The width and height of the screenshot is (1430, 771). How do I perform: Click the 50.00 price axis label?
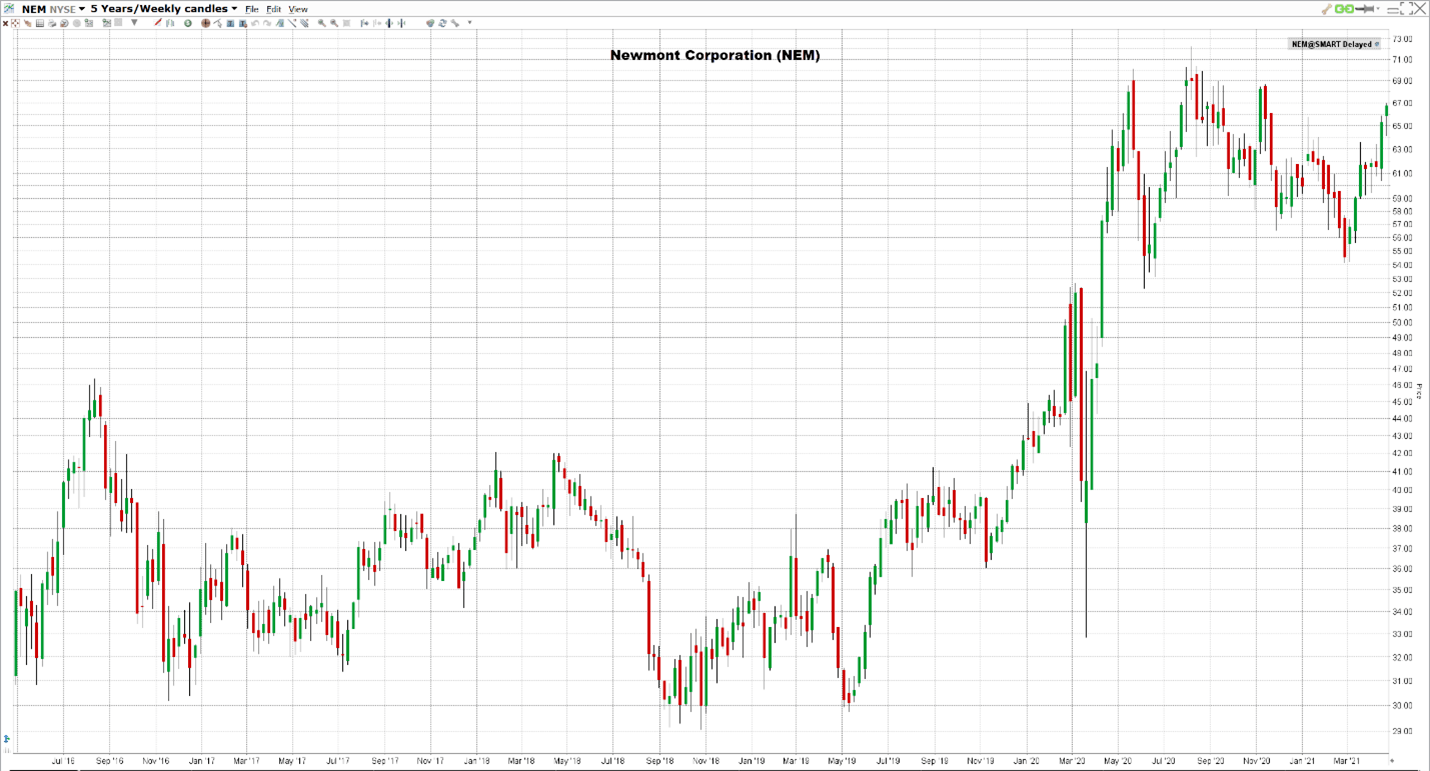1402,323
